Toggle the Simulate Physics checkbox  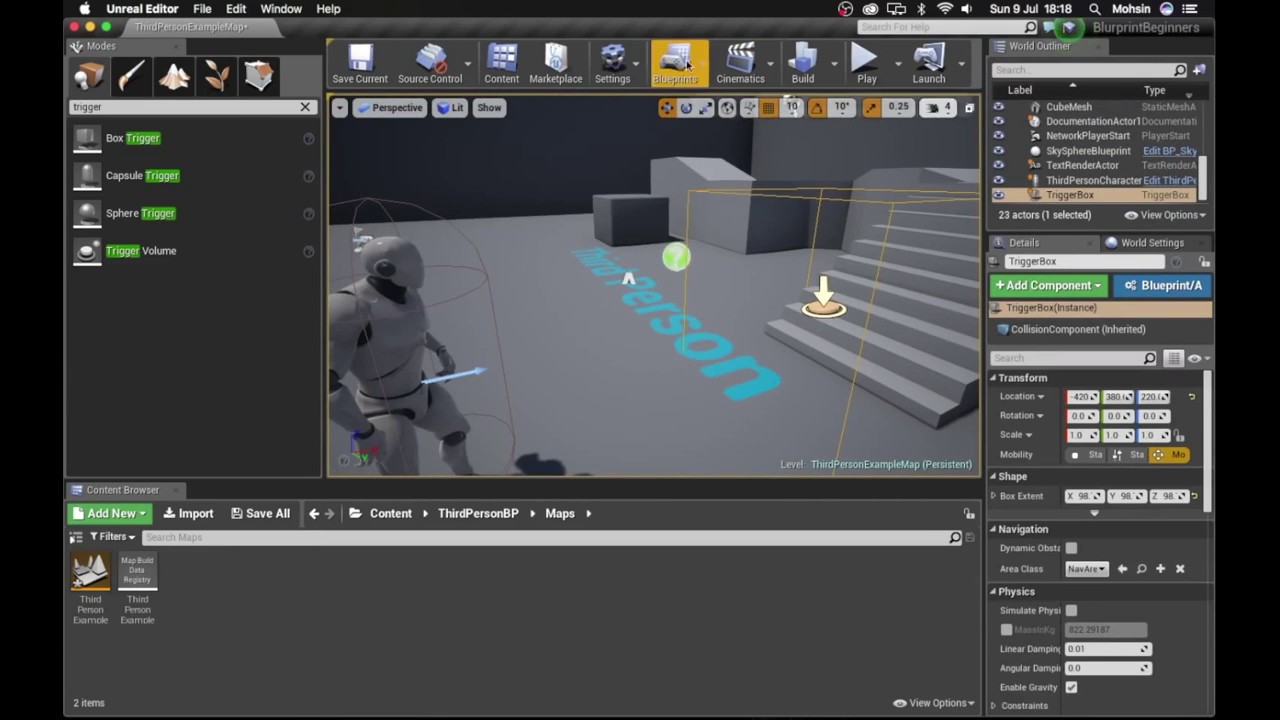(x=1071, y=610)
